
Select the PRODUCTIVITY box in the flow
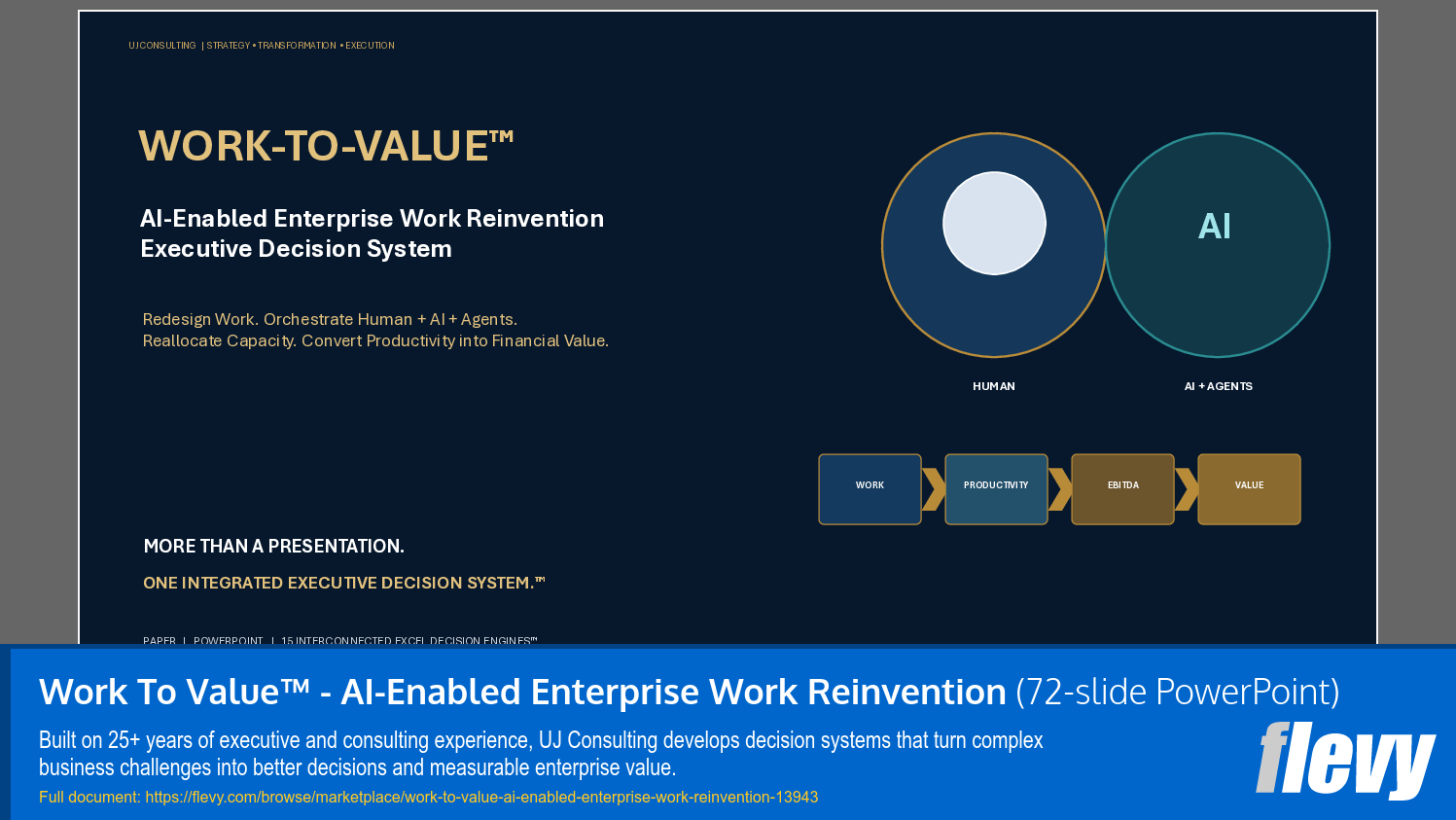tap(996, 489)
